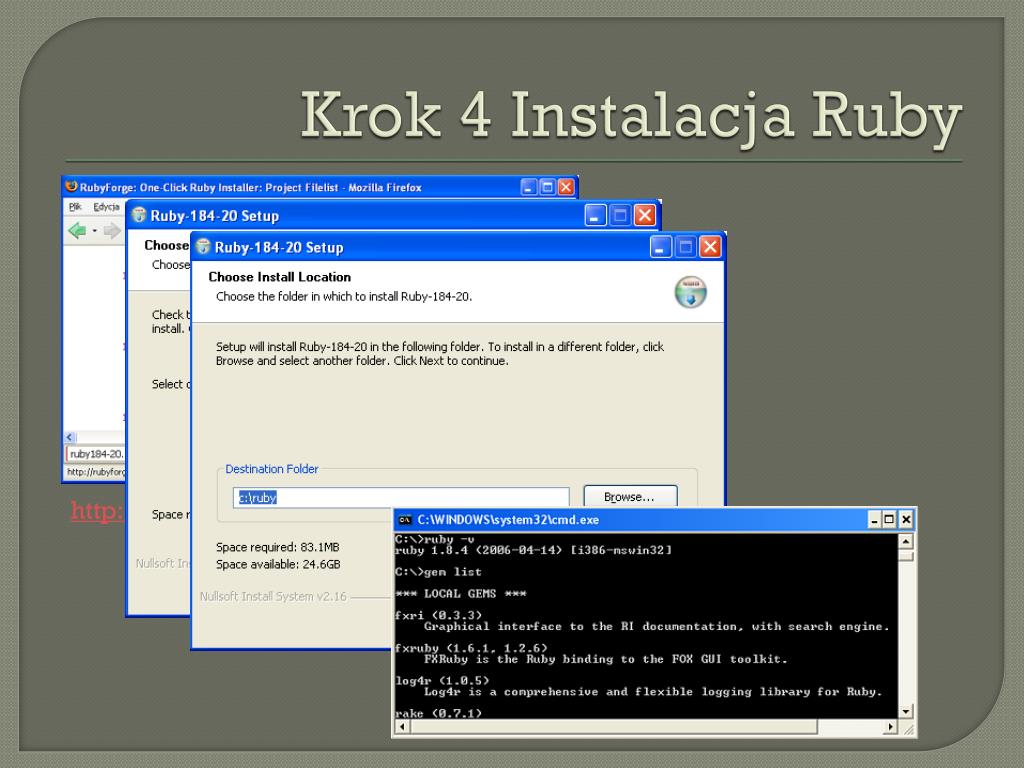Click the ruby184-20 find field in Firefox
The height and width of the screenshot is (768, 1024).
(x=95, y=453)
